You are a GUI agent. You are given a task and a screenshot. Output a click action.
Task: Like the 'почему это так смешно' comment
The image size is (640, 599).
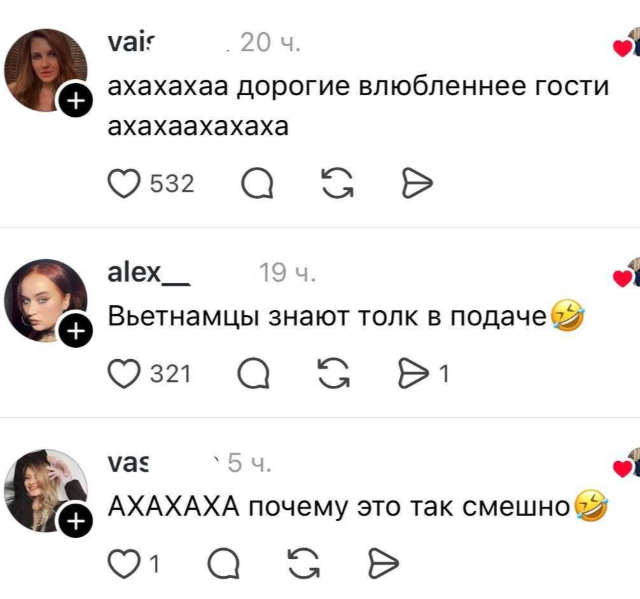pyautogui.click(x=124, y=564)
